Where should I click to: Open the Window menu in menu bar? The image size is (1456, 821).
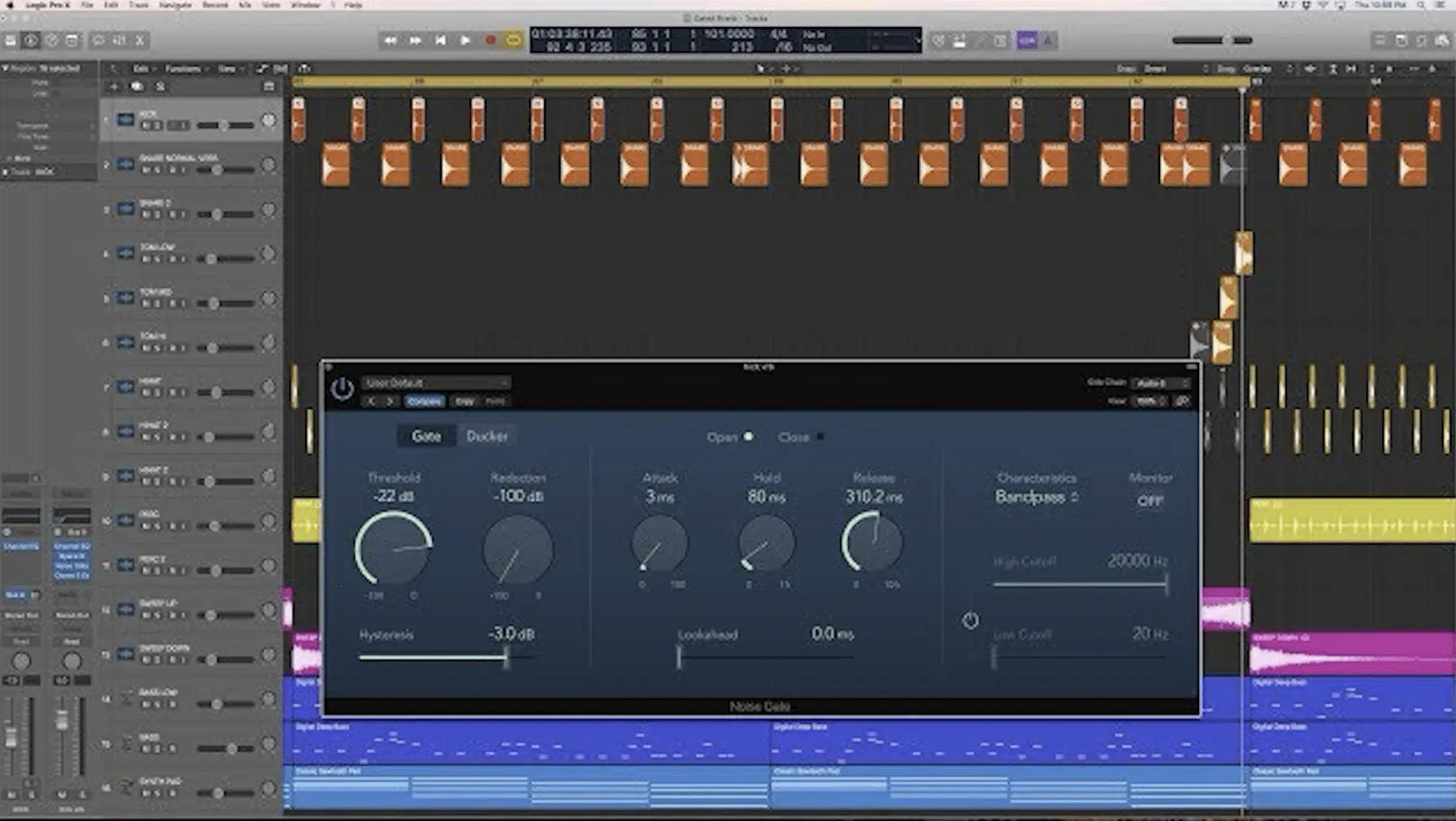(306, 5)
